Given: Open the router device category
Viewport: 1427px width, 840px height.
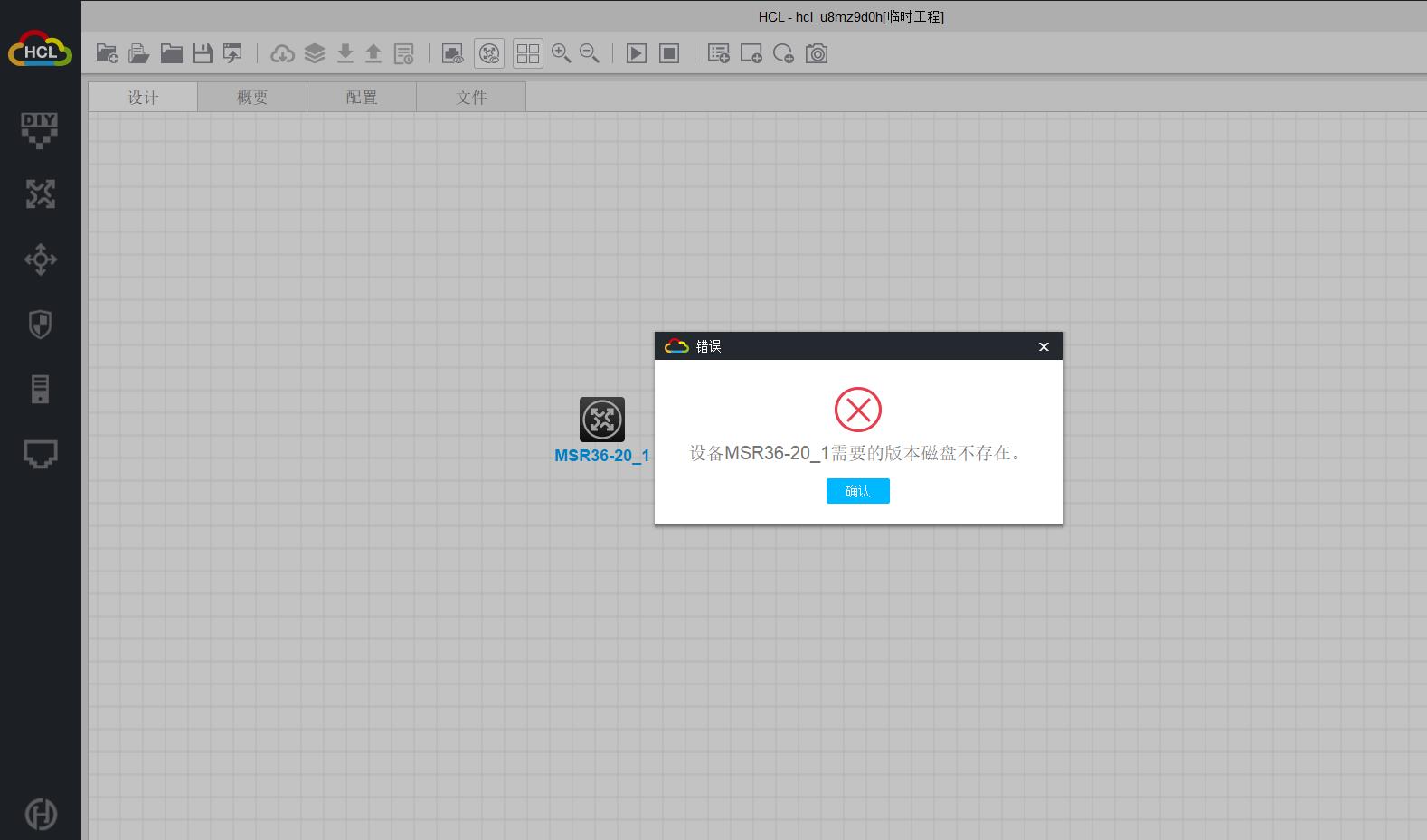Looking at the screenshot, I should [41, 194].
